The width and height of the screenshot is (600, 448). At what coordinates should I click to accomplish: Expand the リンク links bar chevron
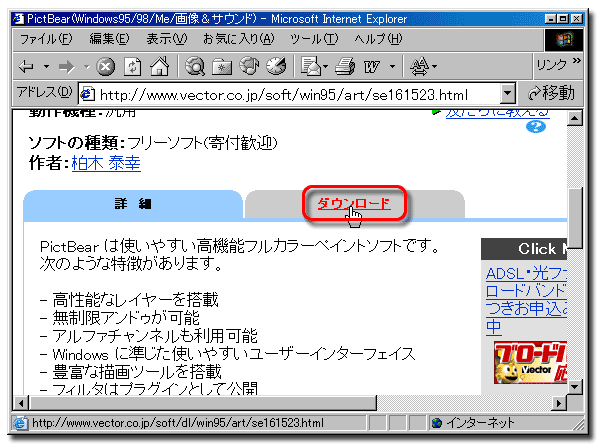[576, 61]
